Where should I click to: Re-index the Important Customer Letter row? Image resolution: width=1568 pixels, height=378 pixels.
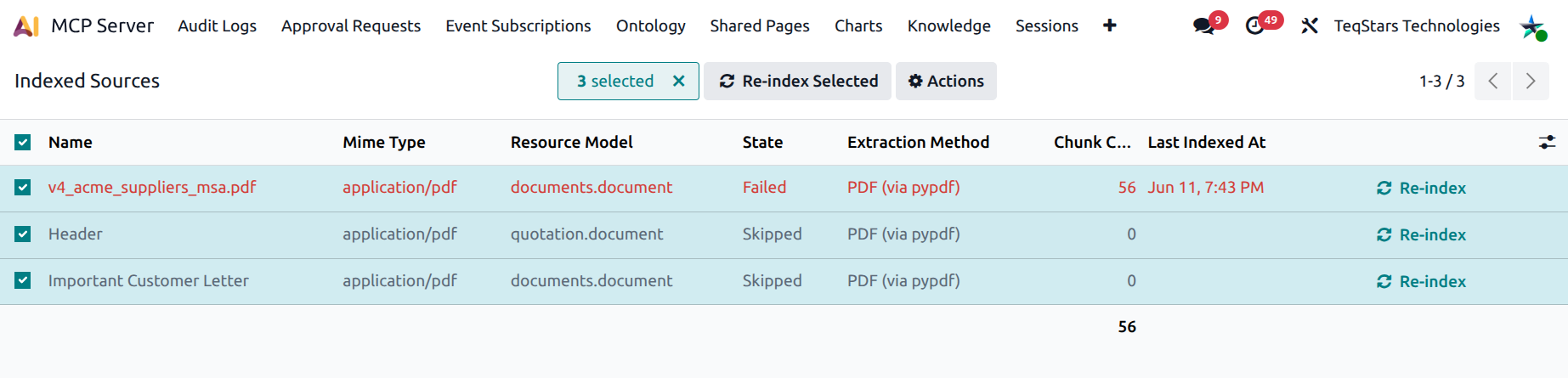tap(1421, 281)
